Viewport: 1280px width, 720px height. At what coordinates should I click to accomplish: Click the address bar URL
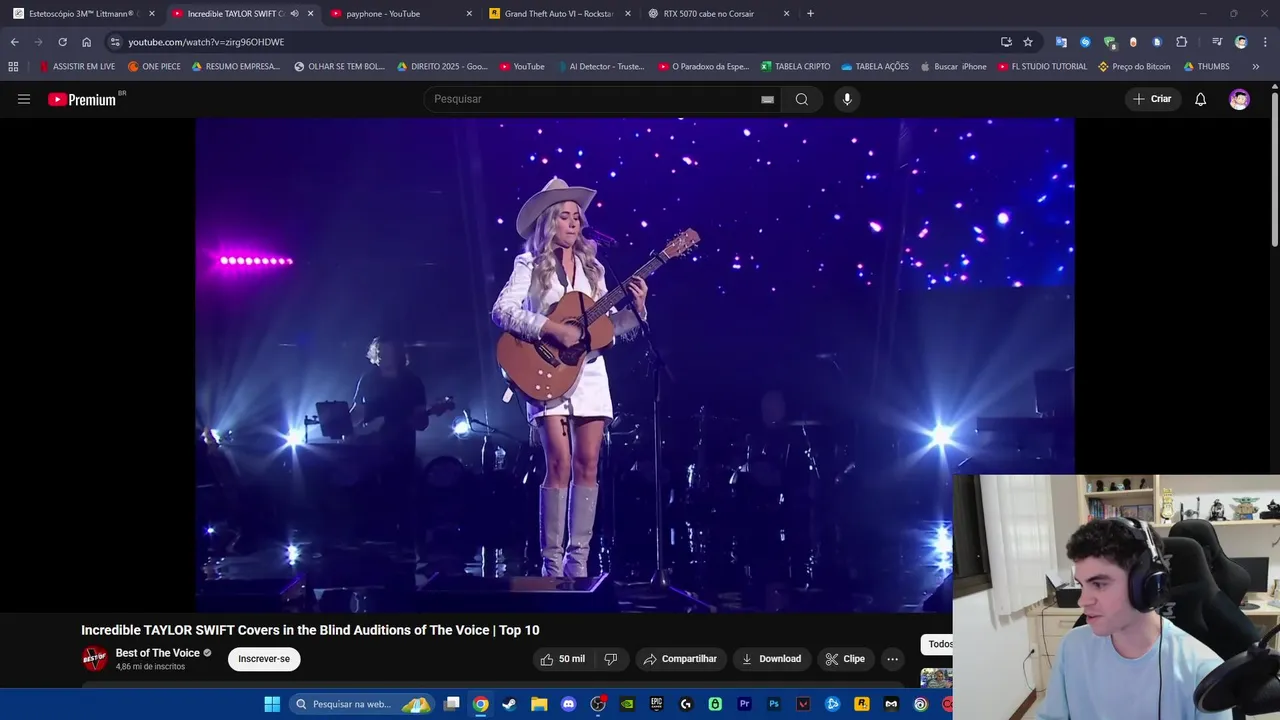click(206, 42)
